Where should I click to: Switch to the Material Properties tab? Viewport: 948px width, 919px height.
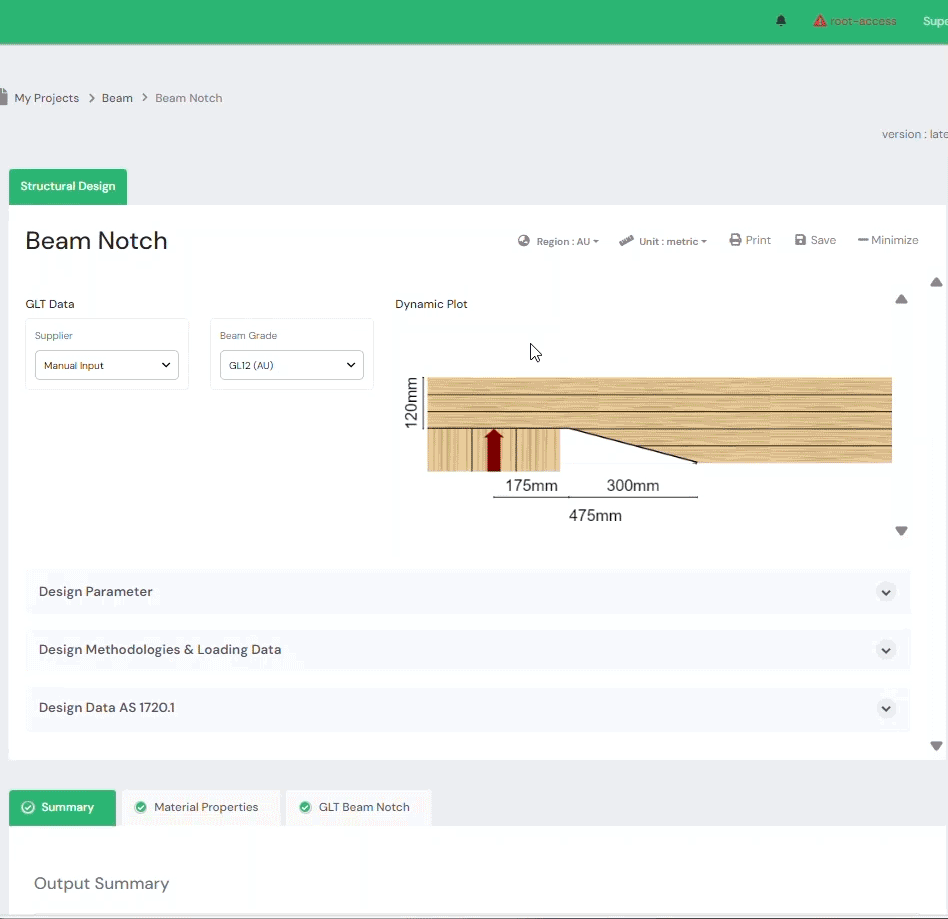[200, 807]
